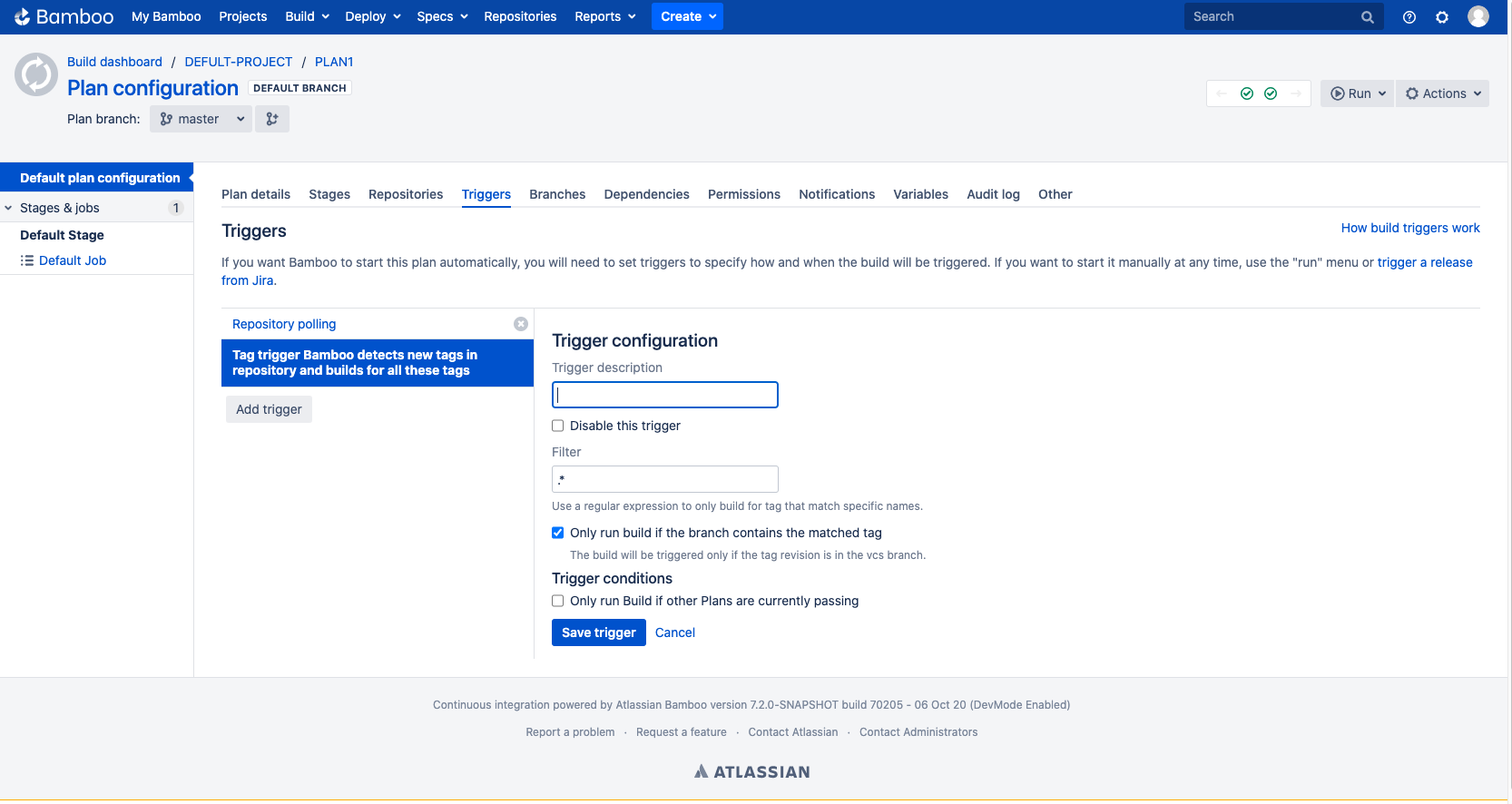Screen dimensions: 1512x804
Task: Toggle Disable this trigger checkbox
Action: [x=558, y=426]
